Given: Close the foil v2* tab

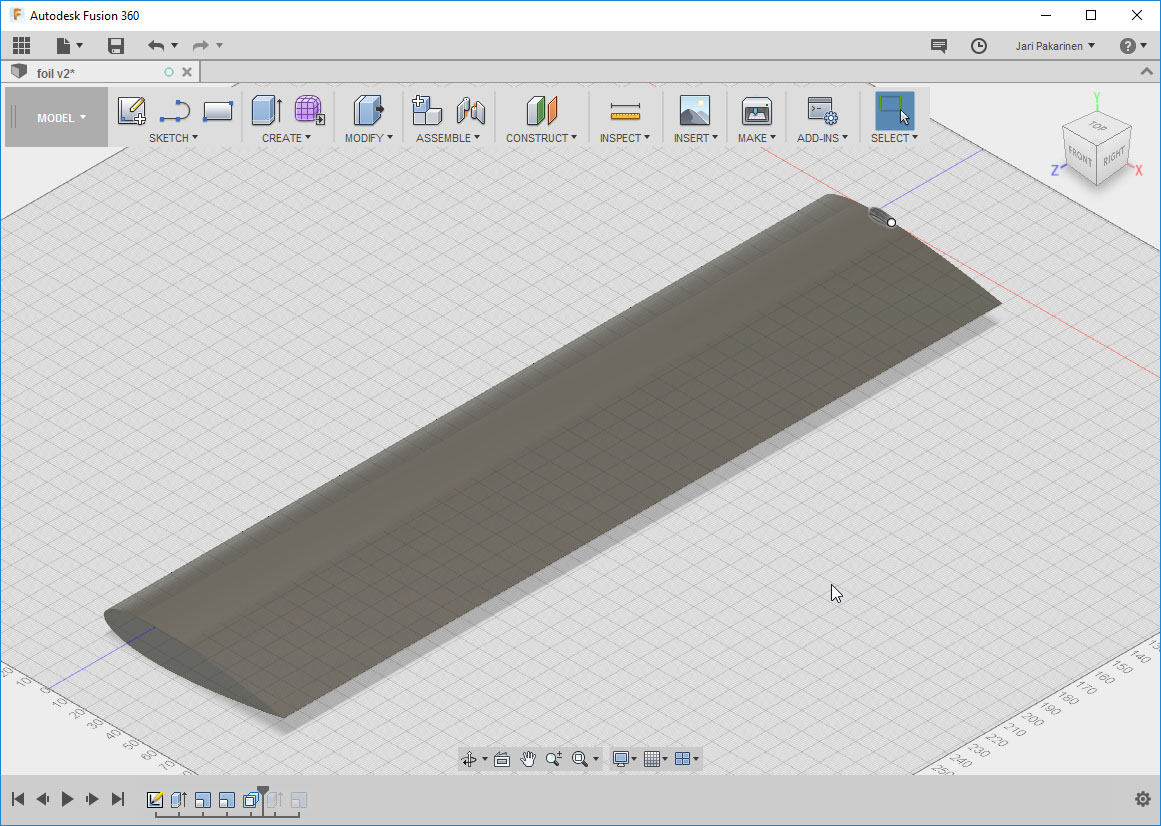Looking at the screenshot, I should pyautogui.click(x=187, y=72).
